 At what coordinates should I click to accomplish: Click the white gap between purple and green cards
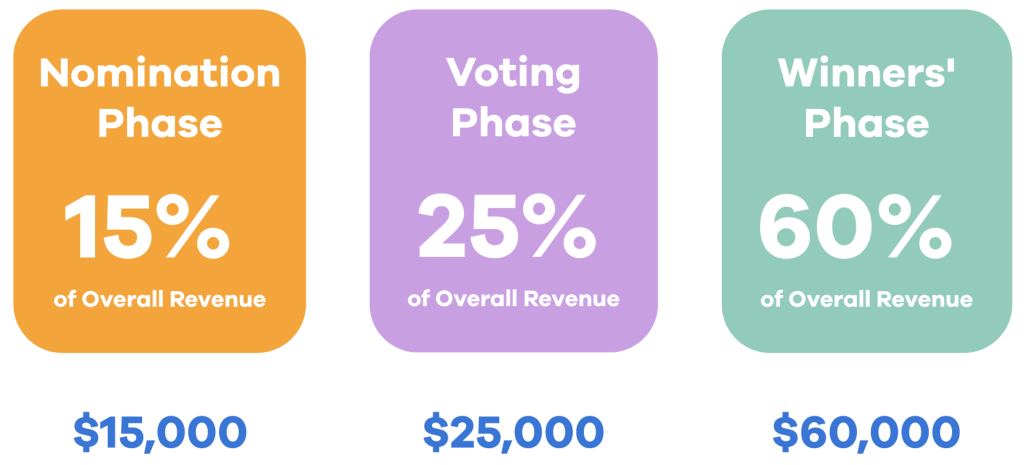(690, 180)
